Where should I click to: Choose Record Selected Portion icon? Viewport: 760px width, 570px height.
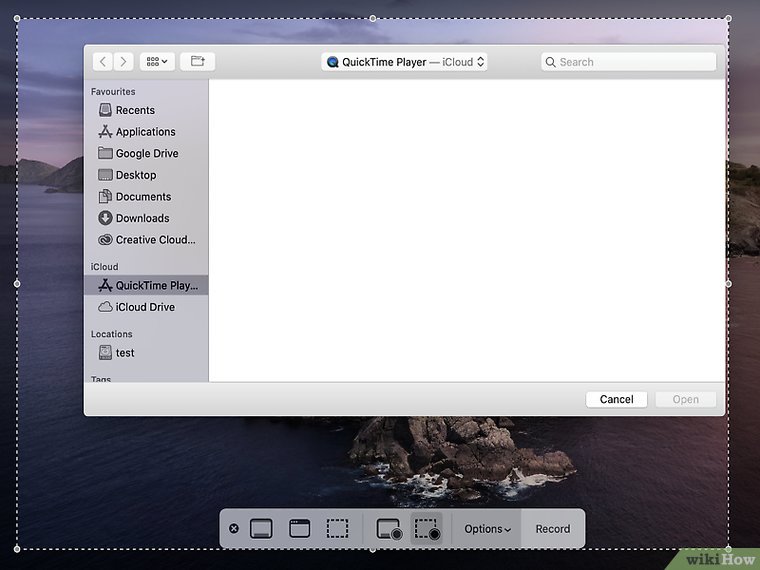tap(427, 529)
